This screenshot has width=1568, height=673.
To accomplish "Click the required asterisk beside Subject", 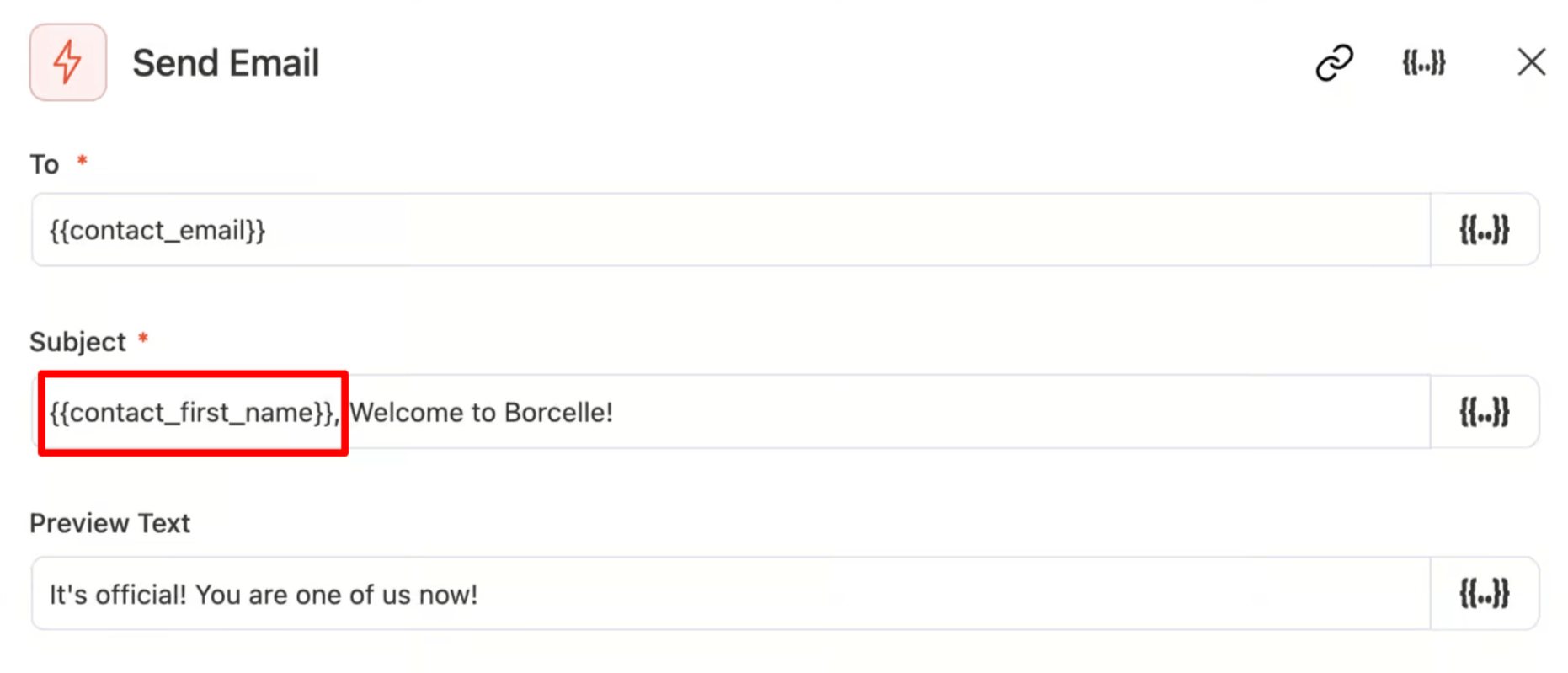I will 143,338.
